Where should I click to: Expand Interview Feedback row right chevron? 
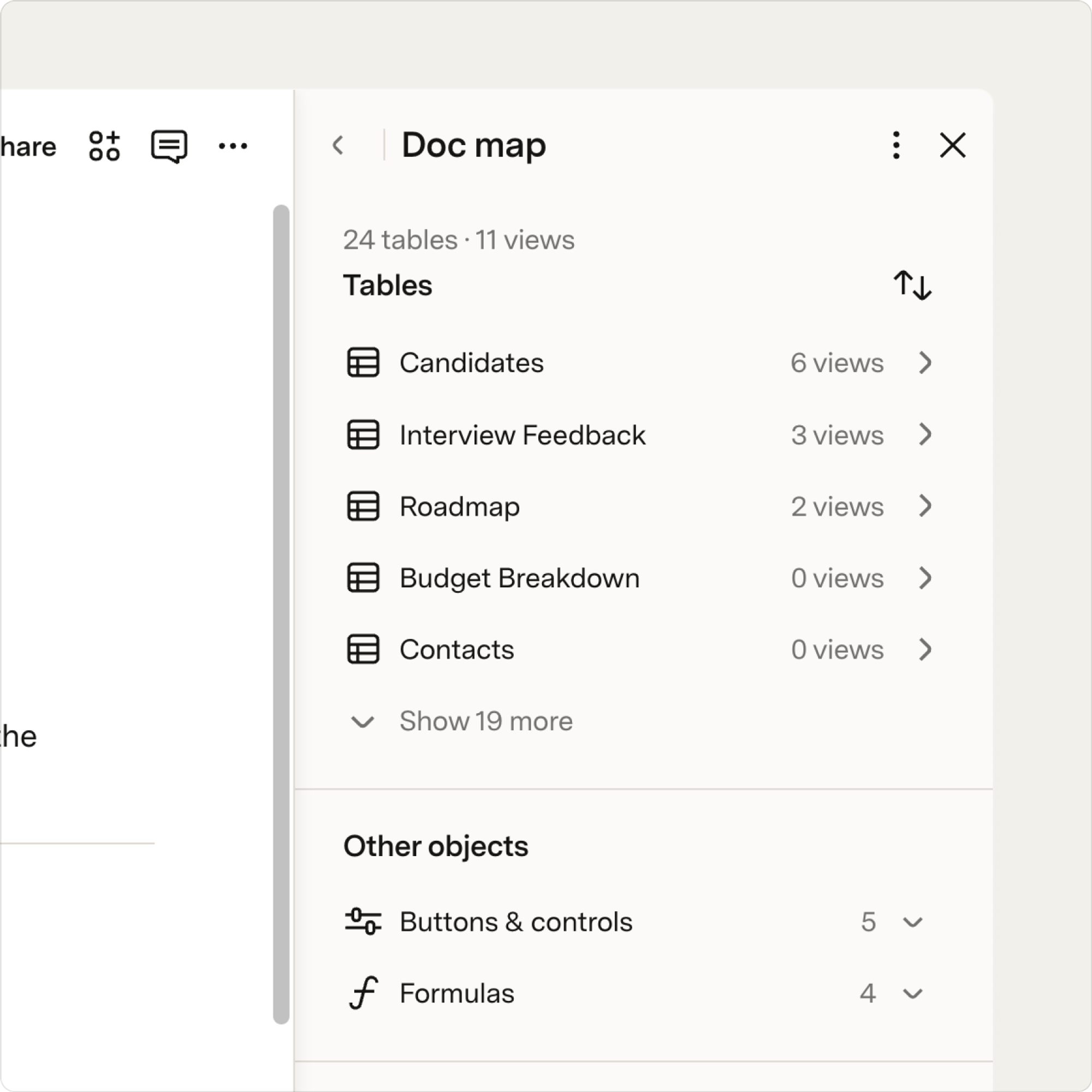click(x=925, y=434)
